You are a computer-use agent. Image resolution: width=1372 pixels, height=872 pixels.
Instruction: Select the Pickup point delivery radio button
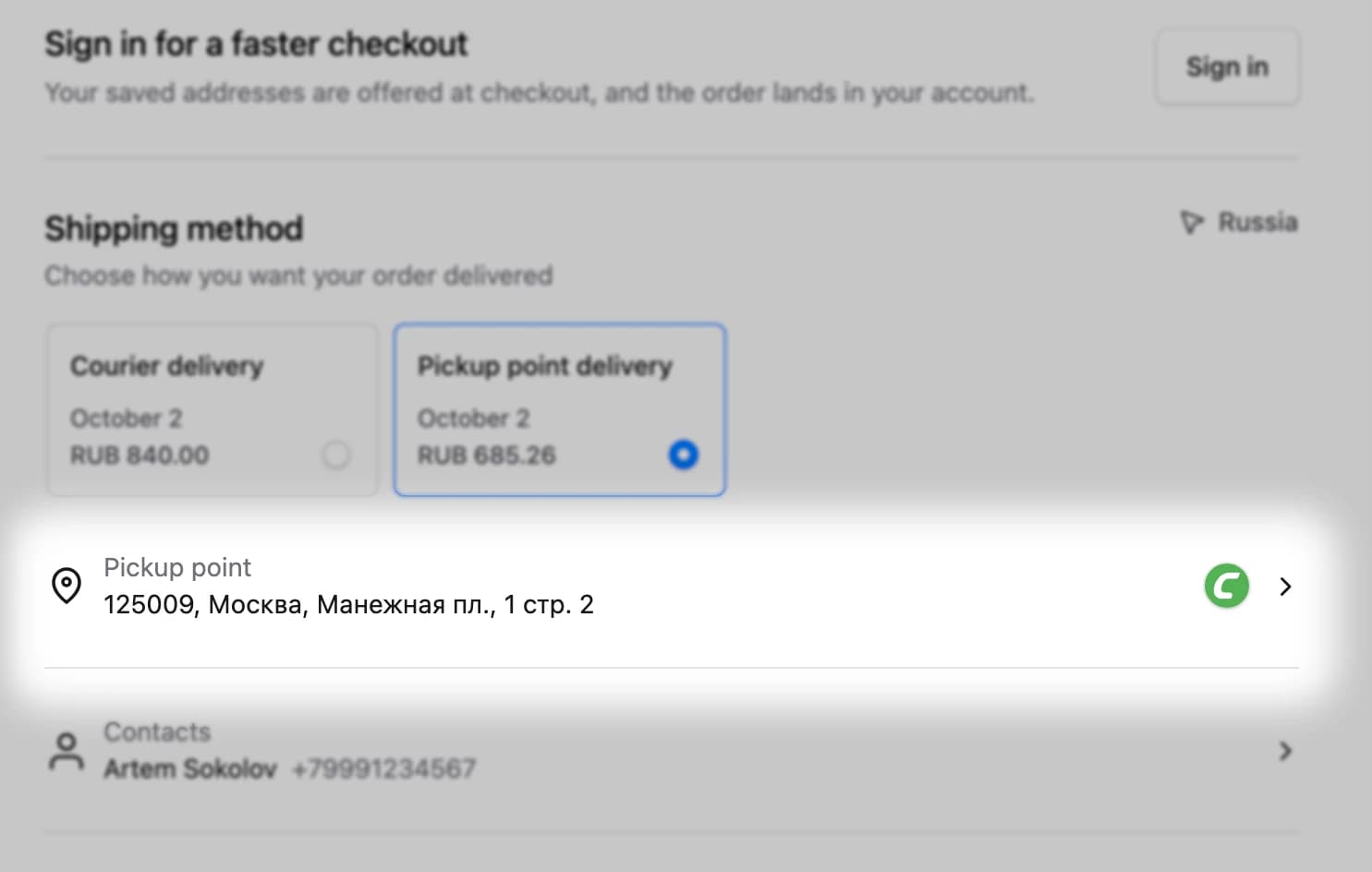(x=684, y=454)
